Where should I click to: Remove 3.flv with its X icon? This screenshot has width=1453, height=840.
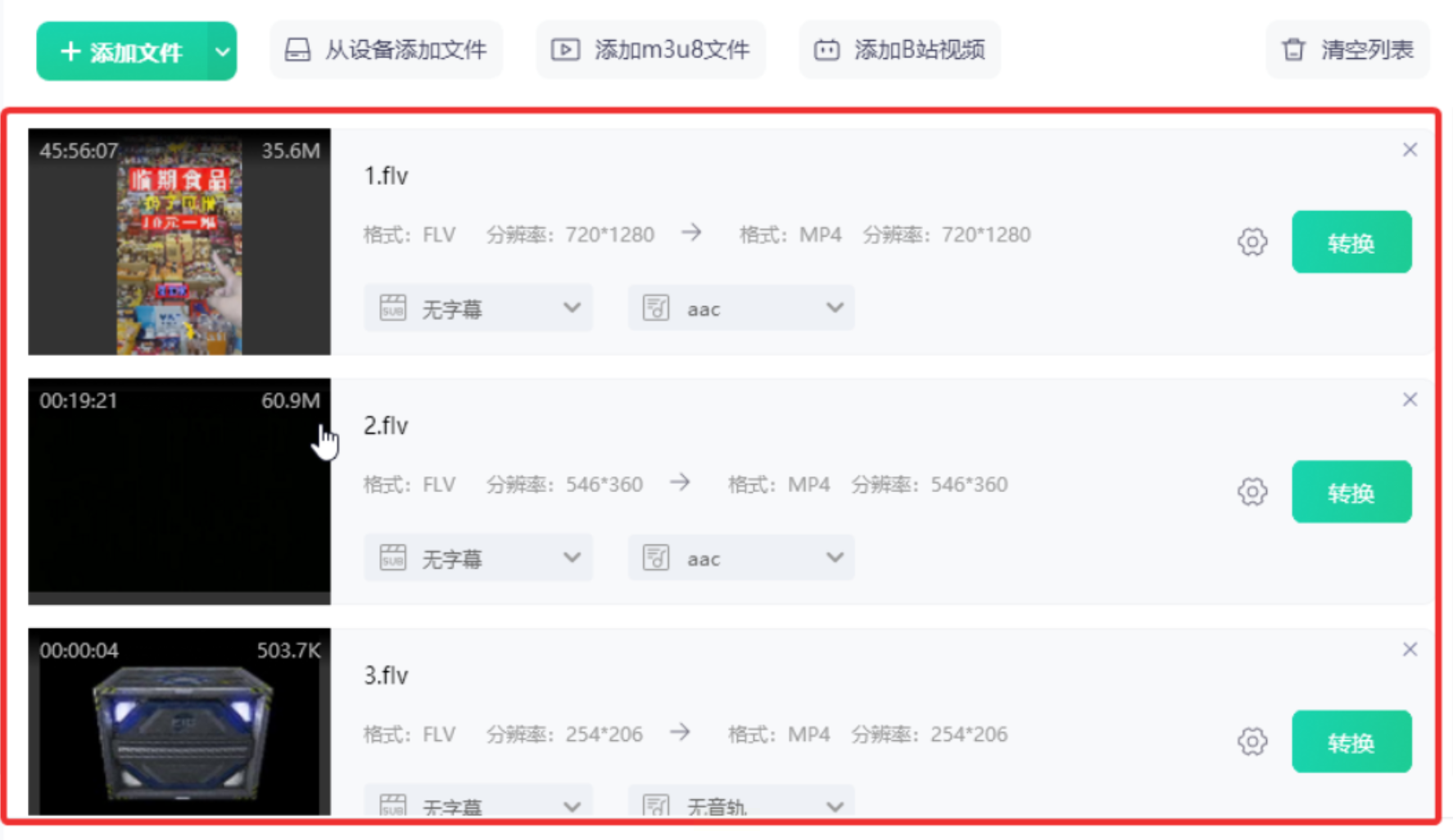click(1410, 649)
